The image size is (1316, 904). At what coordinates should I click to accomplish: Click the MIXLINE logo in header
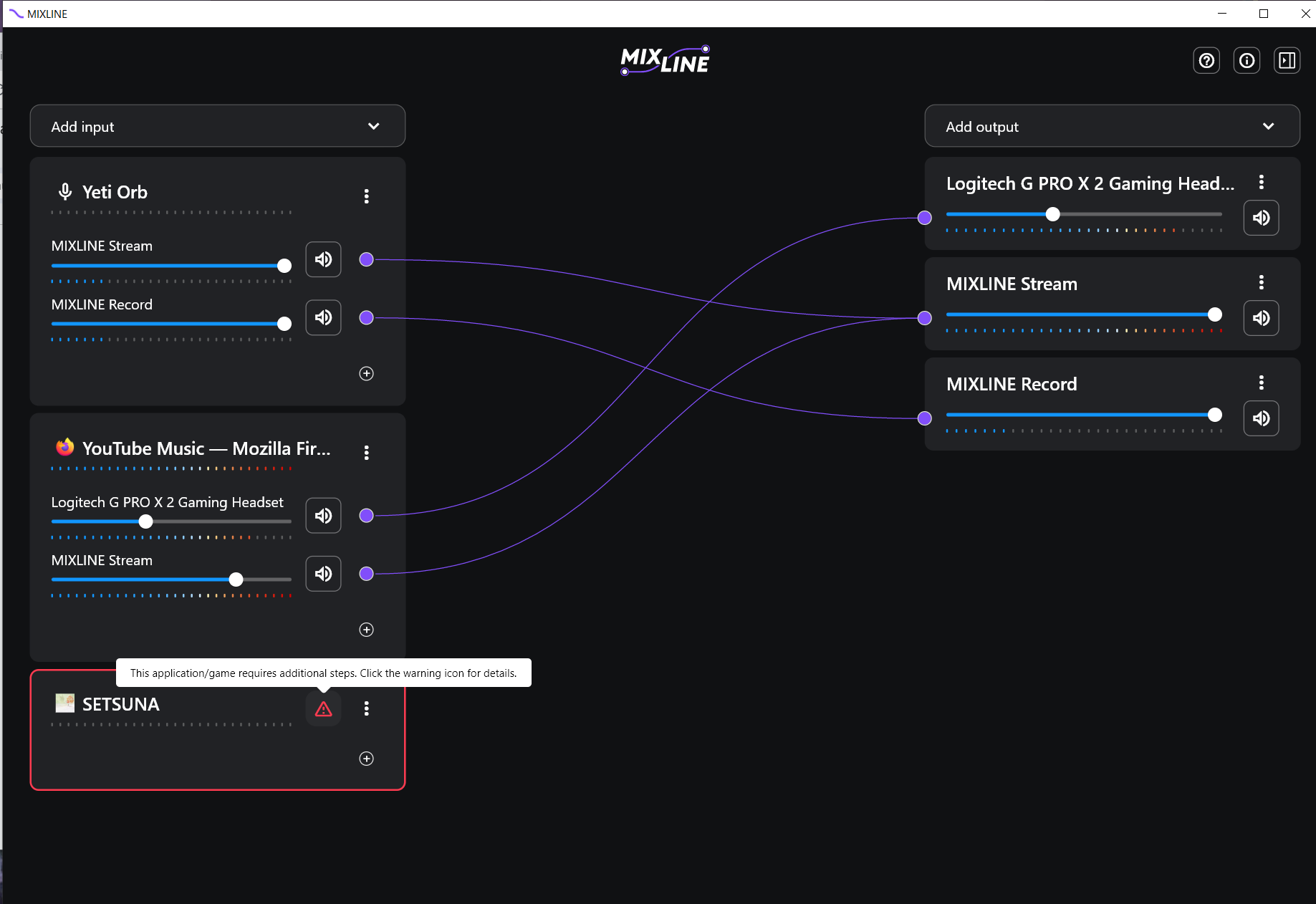tap(666, 61)
